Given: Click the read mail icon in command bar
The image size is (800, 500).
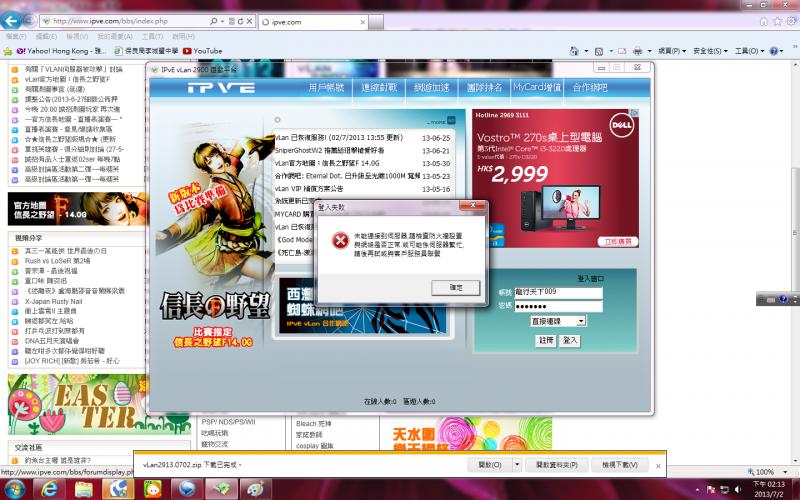Looking at the screenshot, I should click(x=621, y=51).
